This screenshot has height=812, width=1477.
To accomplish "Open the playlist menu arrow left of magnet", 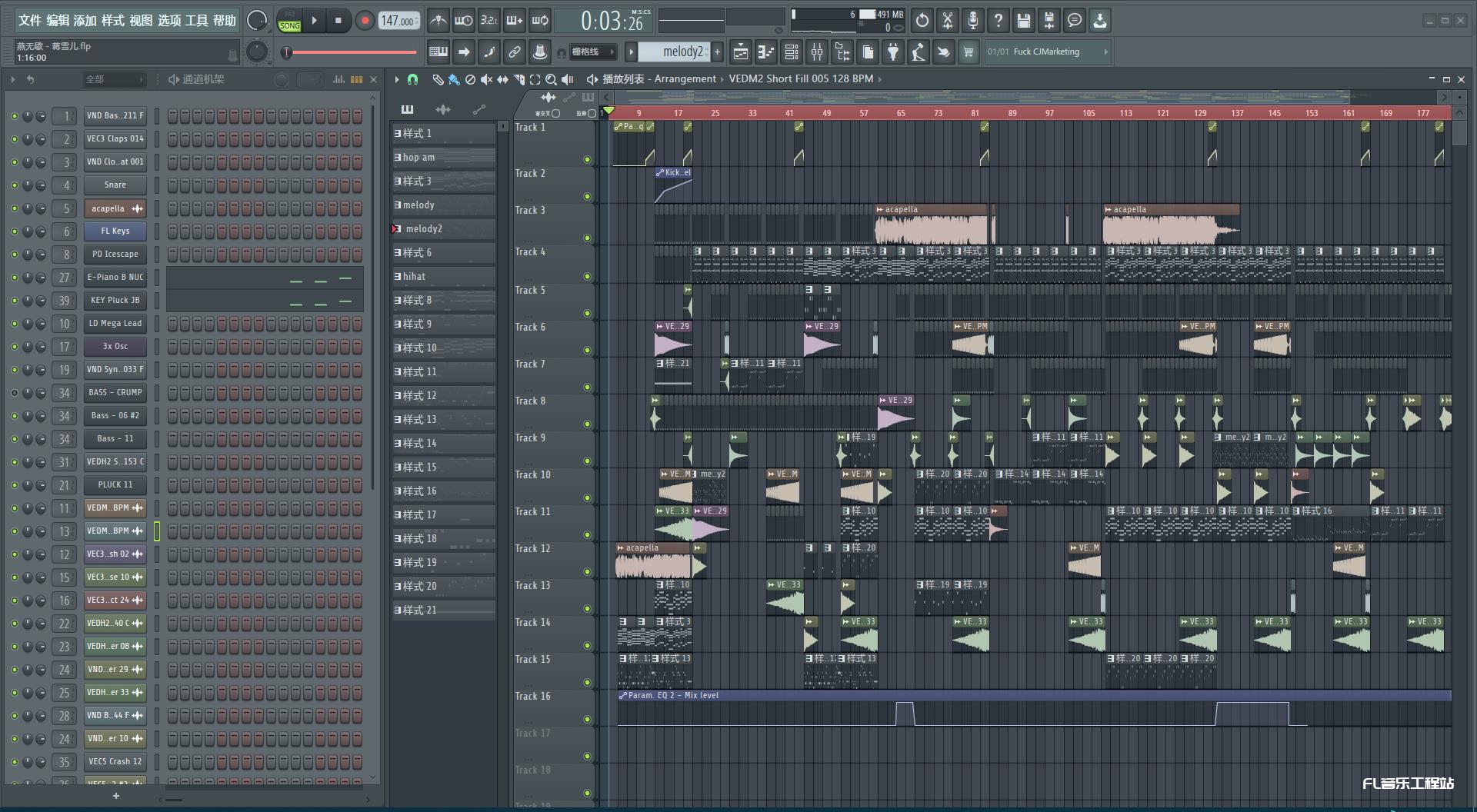I will click(397, 79).
